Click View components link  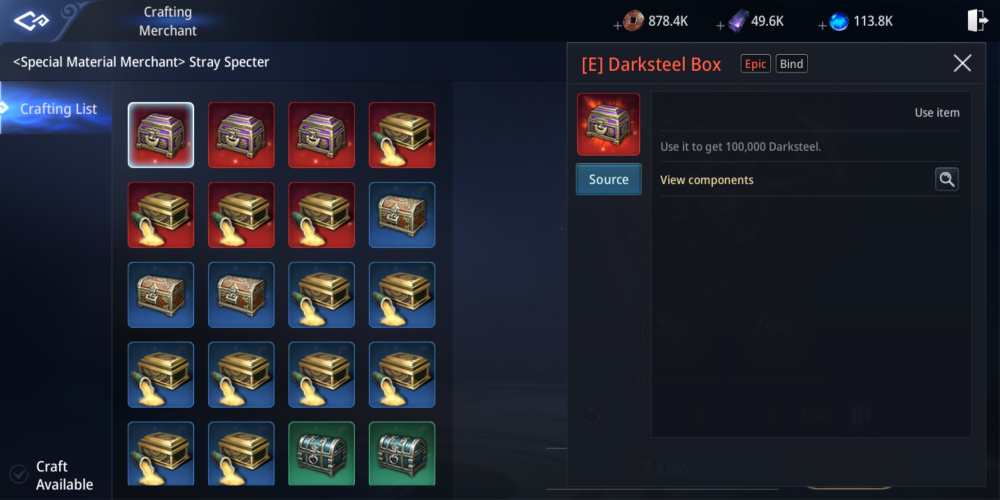coord(707,180)
